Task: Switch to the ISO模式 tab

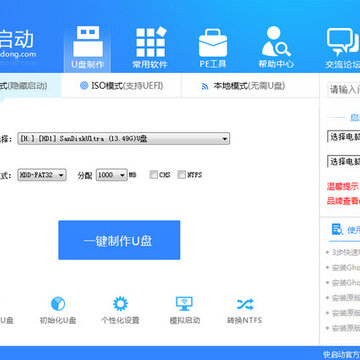Action: pyautogui.click(x=122, y=86)
